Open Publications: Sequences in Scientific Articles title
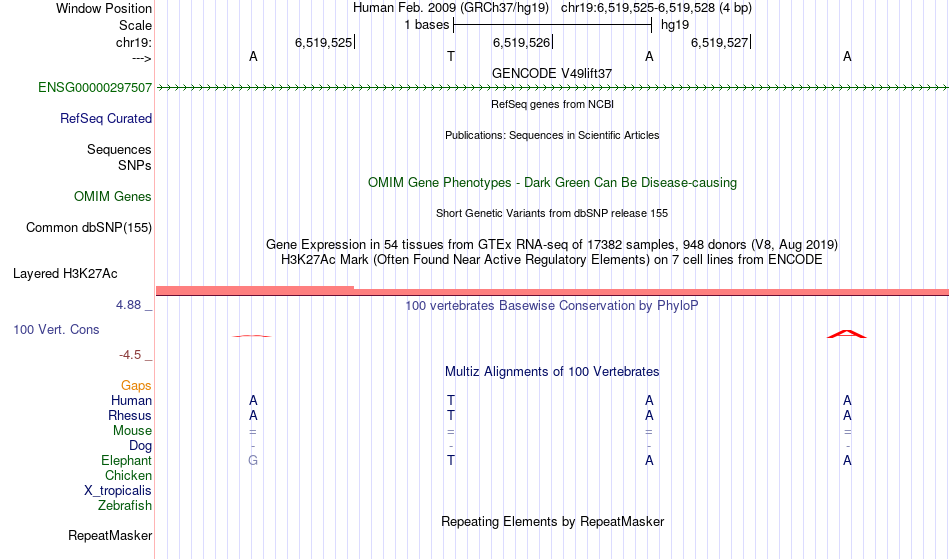This screenshot has width=950, height=559. (552, 136)
